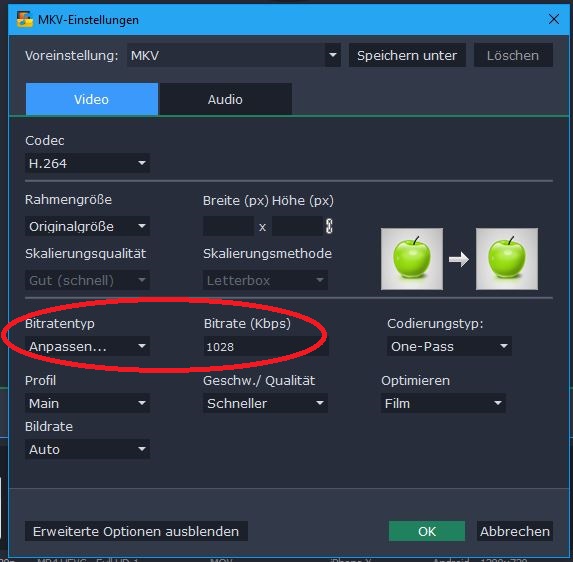
Task: Open the Voreinstellung MKV dropdown arrow
Action: 333,56
